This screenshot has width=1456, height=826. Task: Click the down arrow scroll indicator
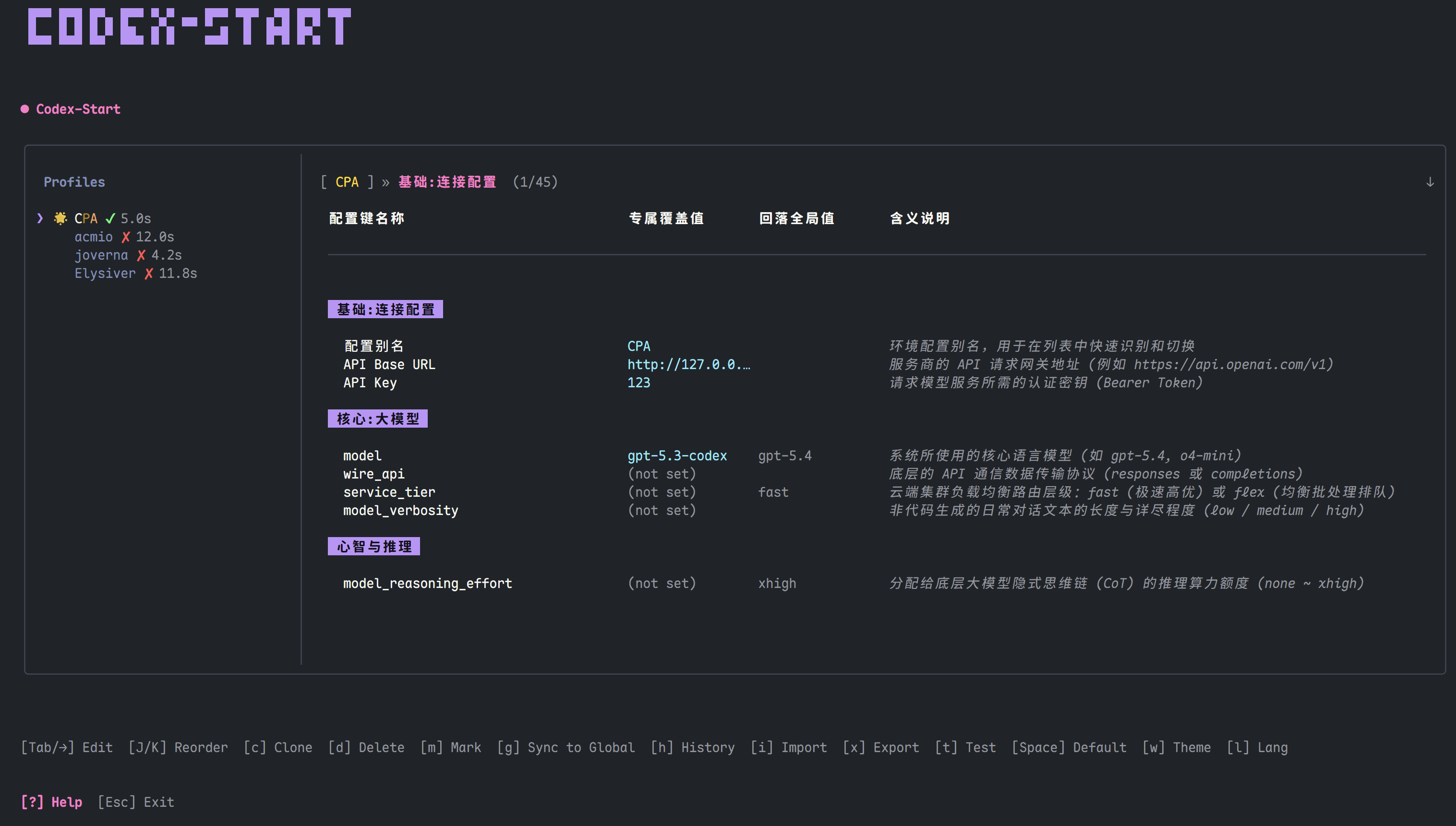point(1430,182)
